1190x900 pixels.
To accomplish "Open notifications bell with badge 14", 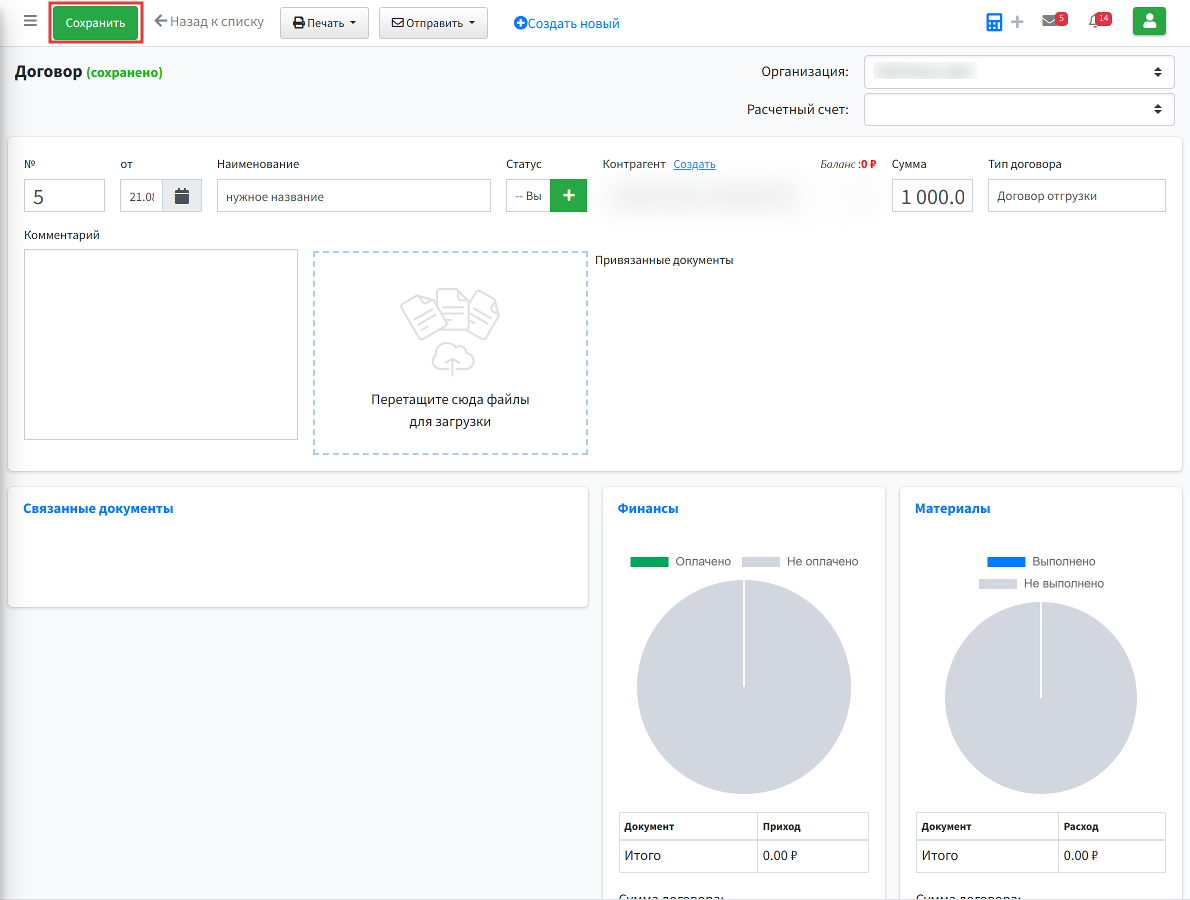I will pyautogui.click(x=1099, y=20).
